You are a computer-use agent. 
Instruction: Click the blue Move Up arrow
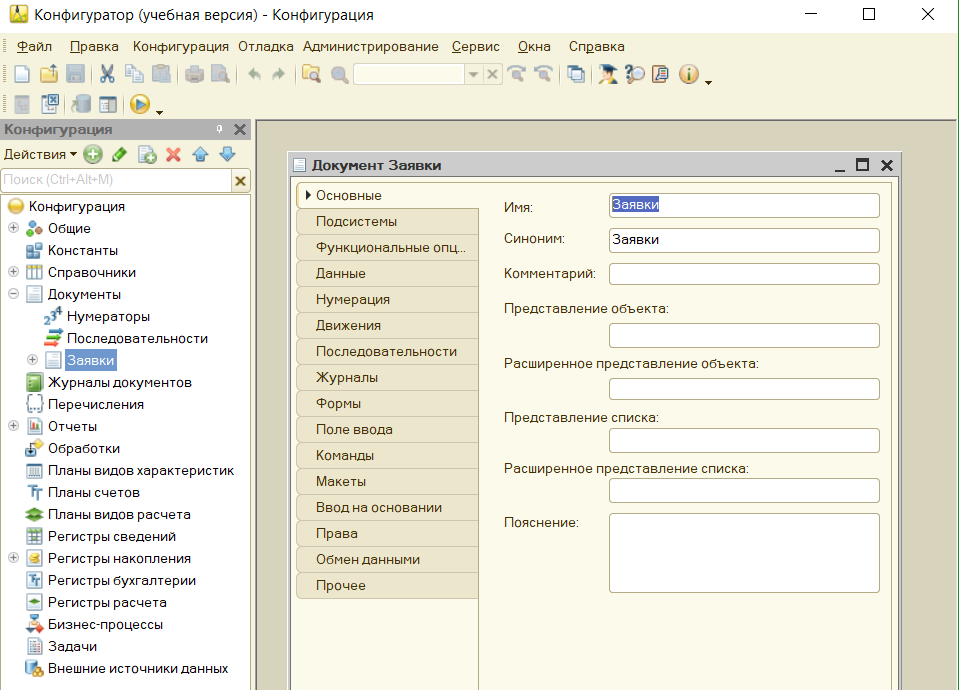click(x=200, y=154)
